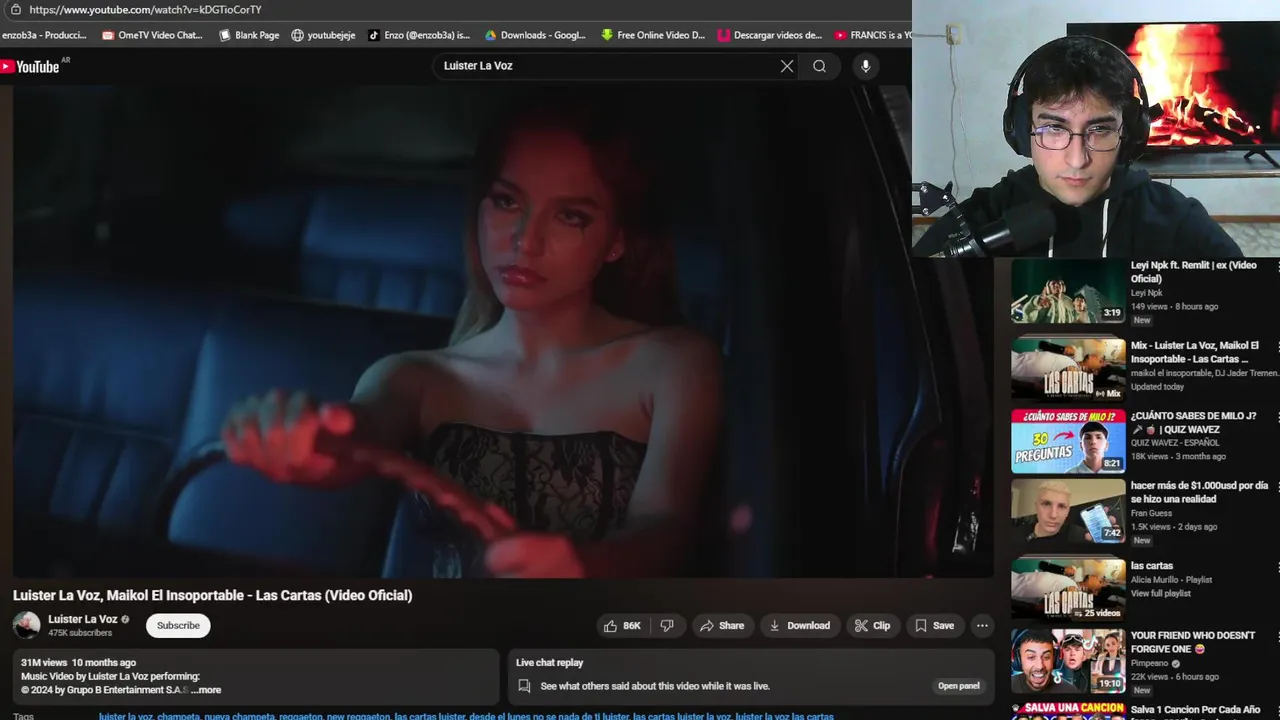Open hacer más de $1.000usd por día thumbnail
The image size is (1280, 720).
1068,511
